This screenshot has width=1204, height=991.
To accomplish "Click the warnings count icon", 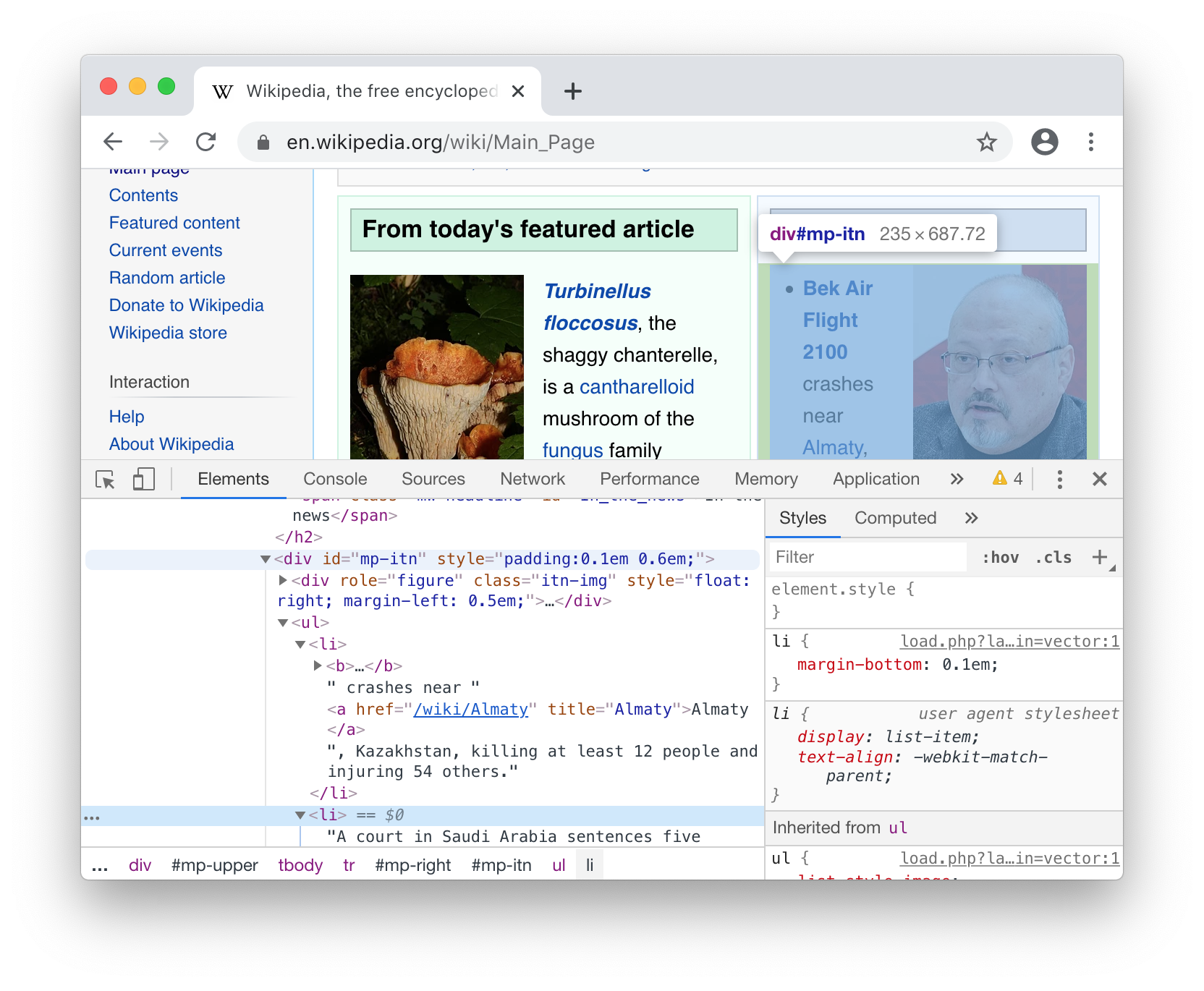I will click(1007, 479).
